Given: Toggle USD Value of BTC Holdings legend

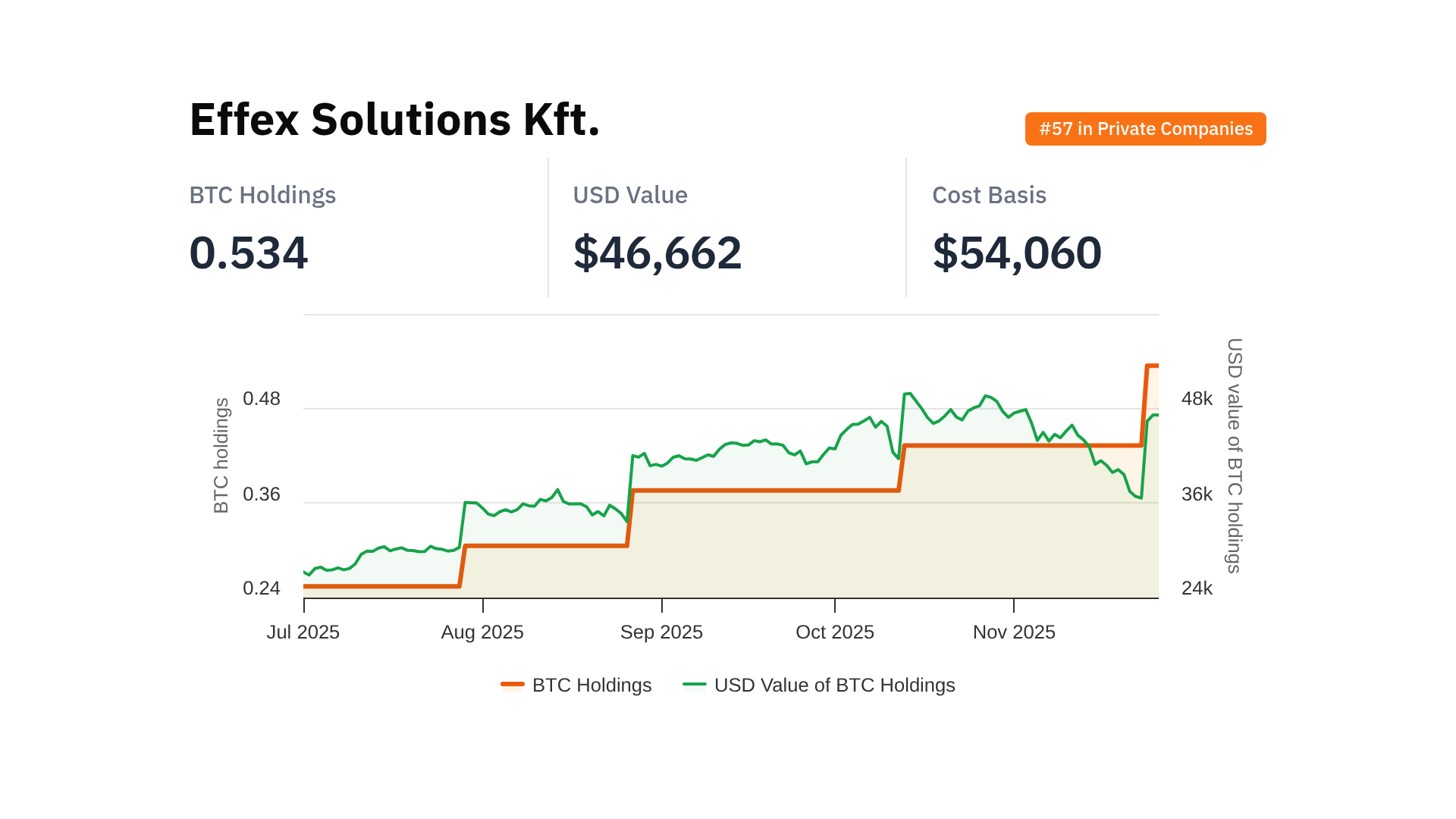Looking at the screenshot, I should [833, 685].
